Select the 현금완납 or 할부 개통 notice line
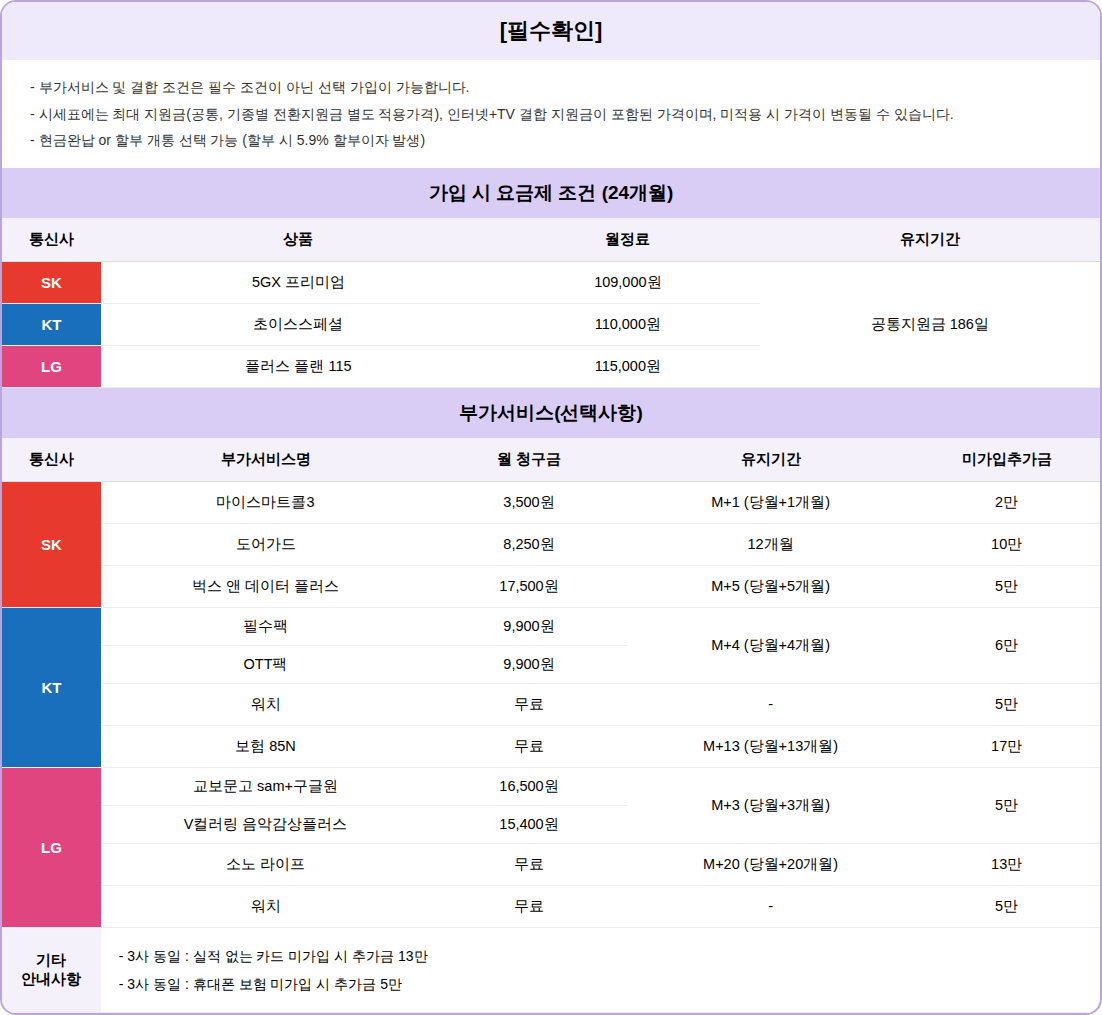Image resolution: width=1102 pixels, height=1015 pixels. (x=228, y=141)
